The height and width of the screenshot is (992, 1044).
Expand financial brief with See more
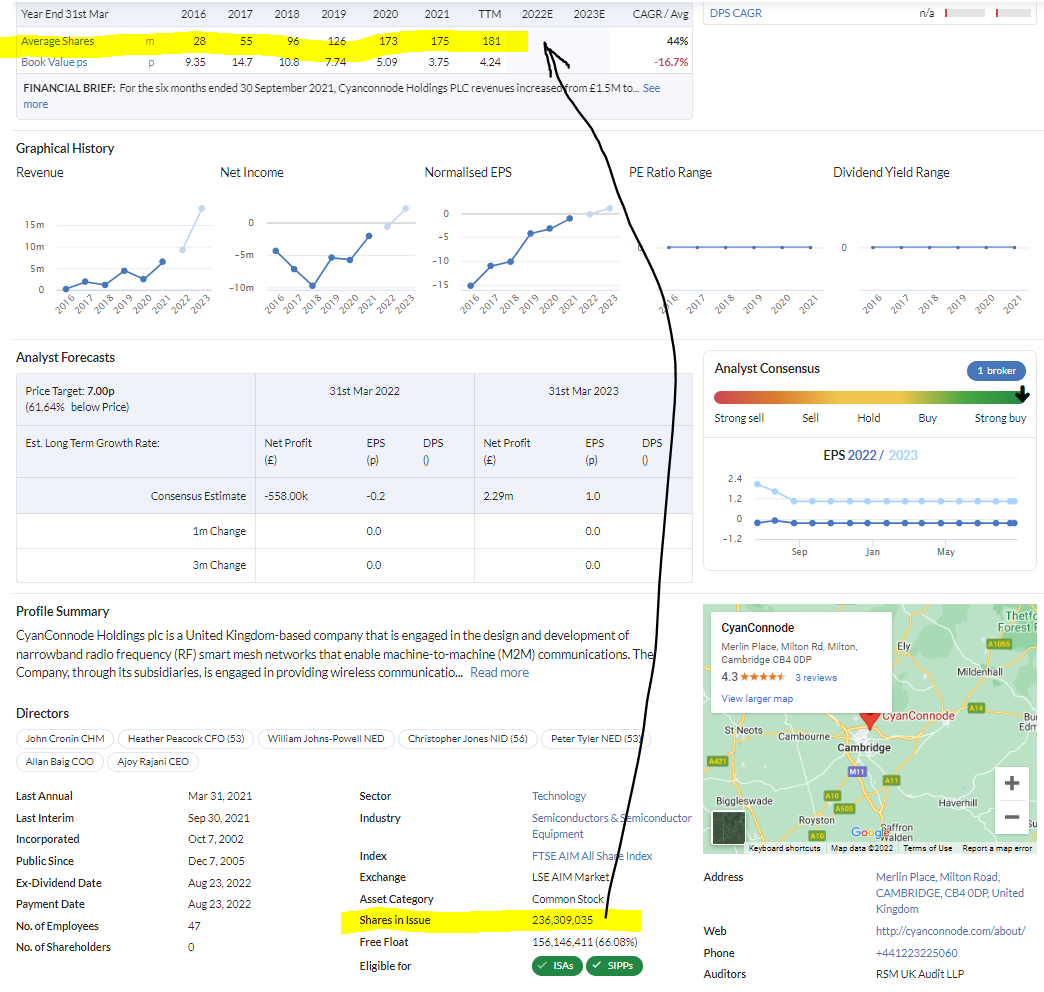tap(651, 88)
